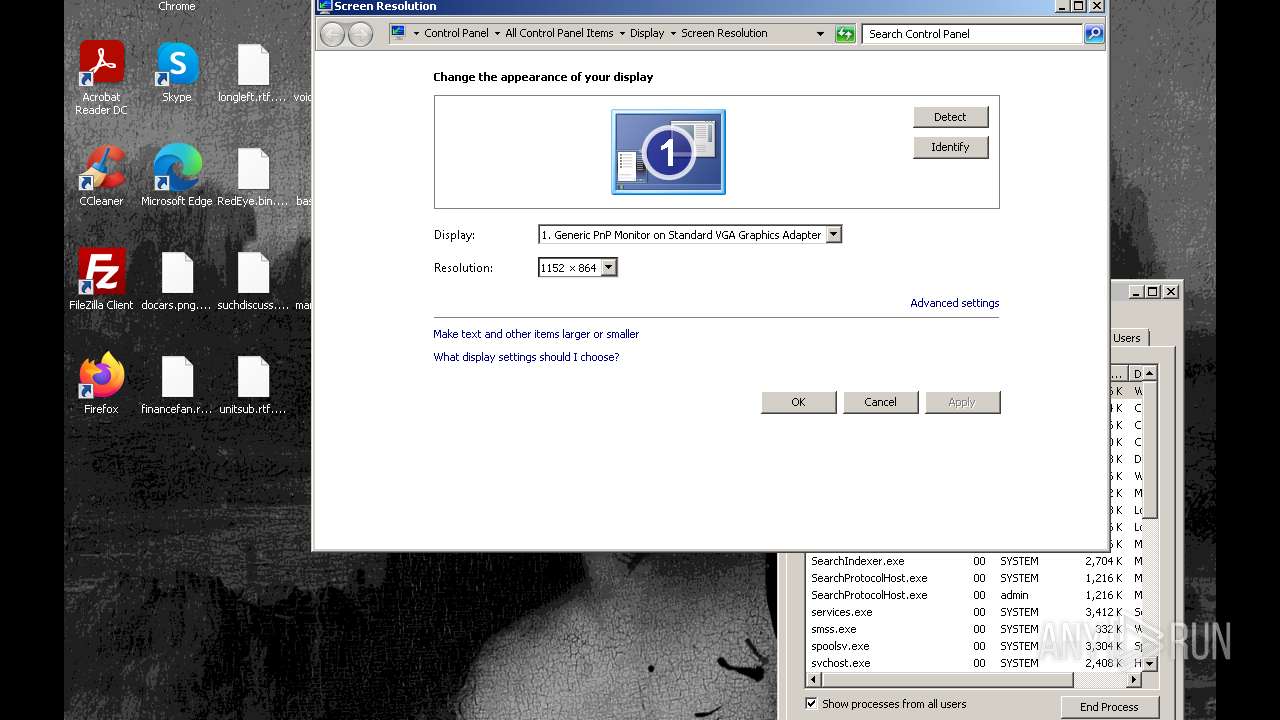The image size is (1280, 720).
Task: Click Control Panel breadcrumb
Action: click(456, 33)
